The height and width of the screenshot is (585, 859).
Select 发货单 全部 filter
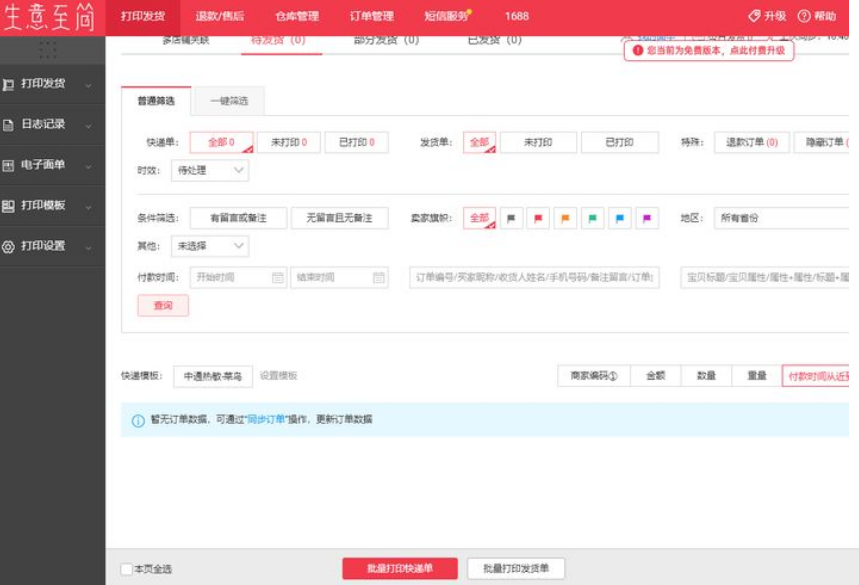[x=479, y=142]
